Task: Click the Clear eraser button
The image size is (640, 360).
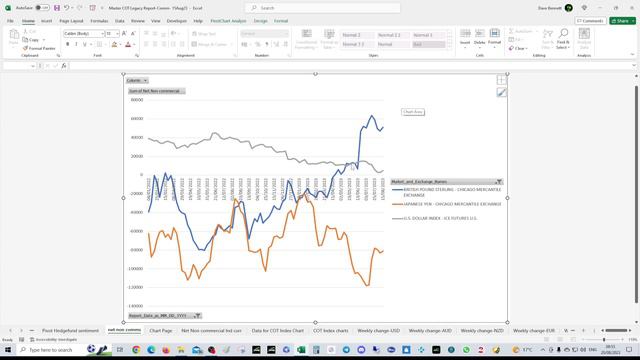Action: (x=518, y=48)
